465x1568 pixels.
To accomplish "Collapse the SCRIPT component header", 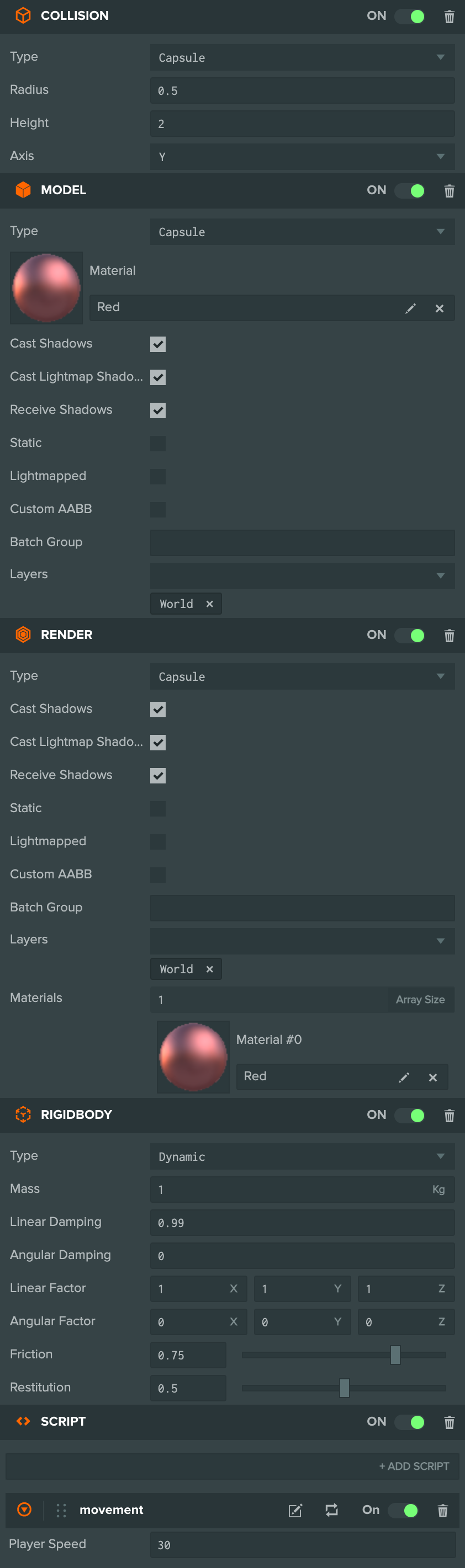I will tap(63, 1421).
